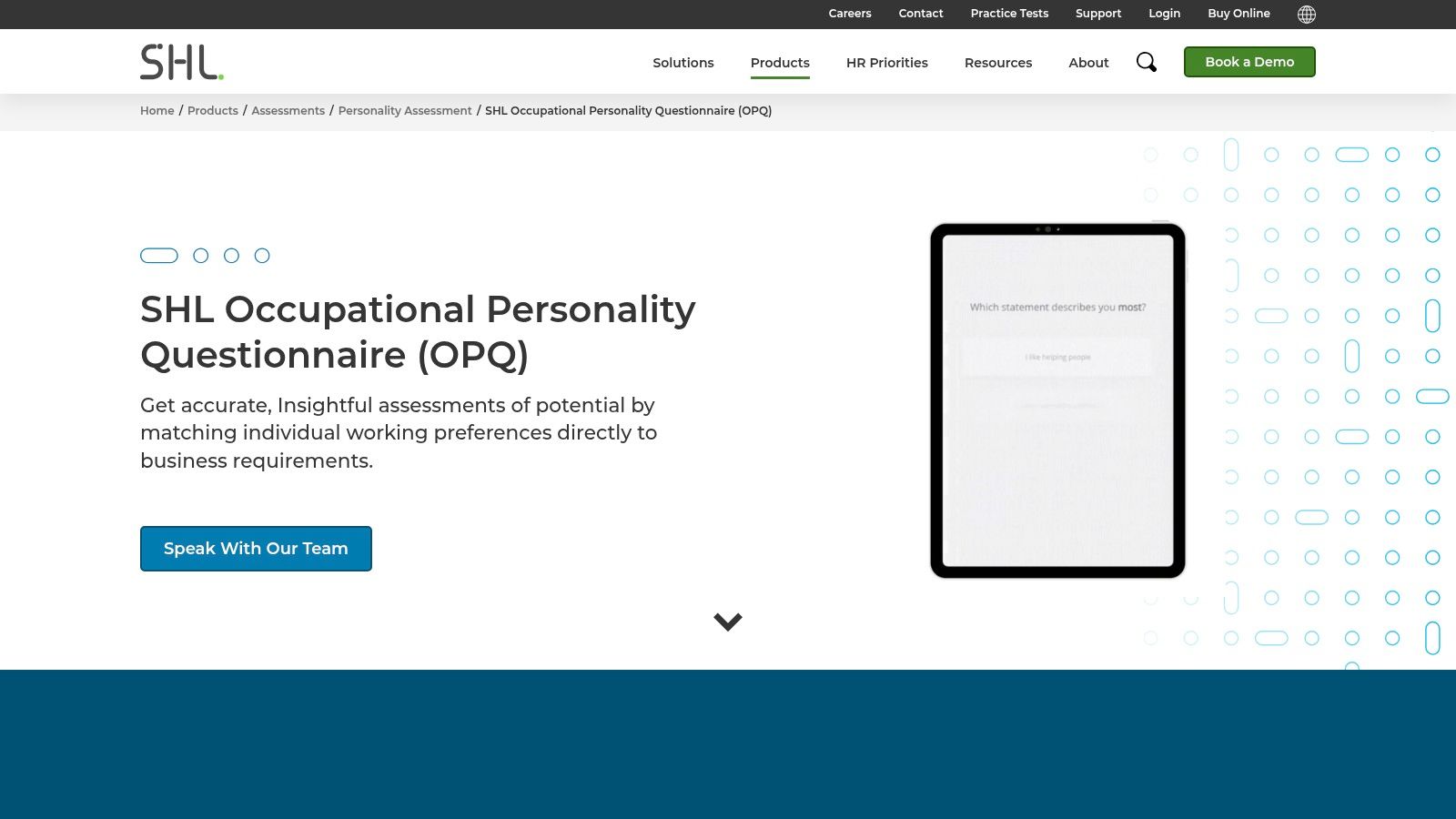Expand the Resources menu in the navigation
This screenshot has width=1456, height=819.
[x=998, y=62]
